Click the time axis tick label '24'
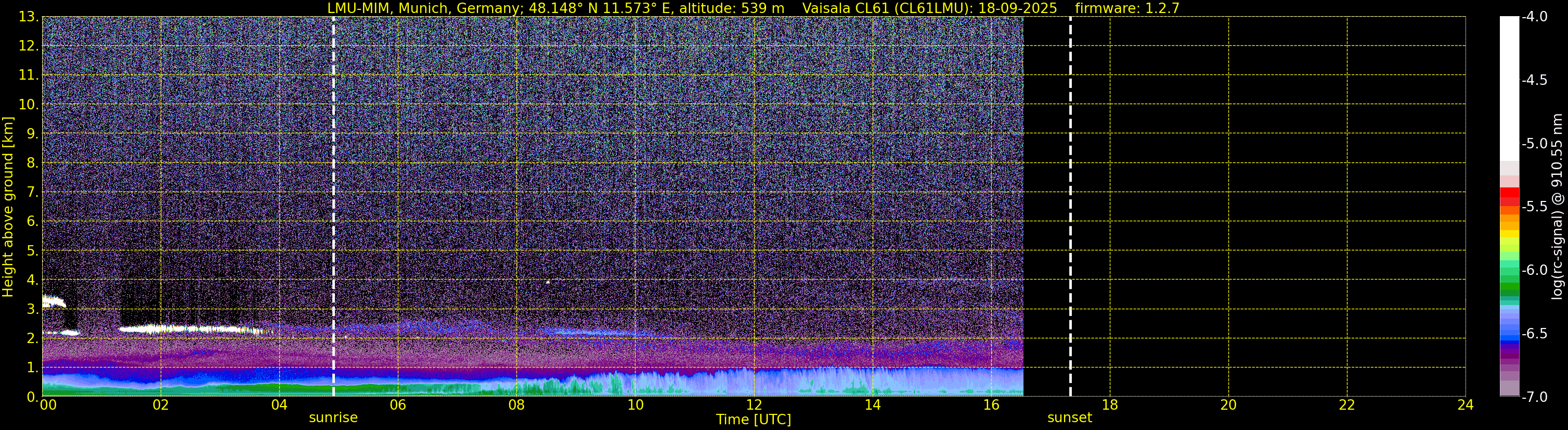The height and width of the screenshot is (430, 1568). point(1466,404)
